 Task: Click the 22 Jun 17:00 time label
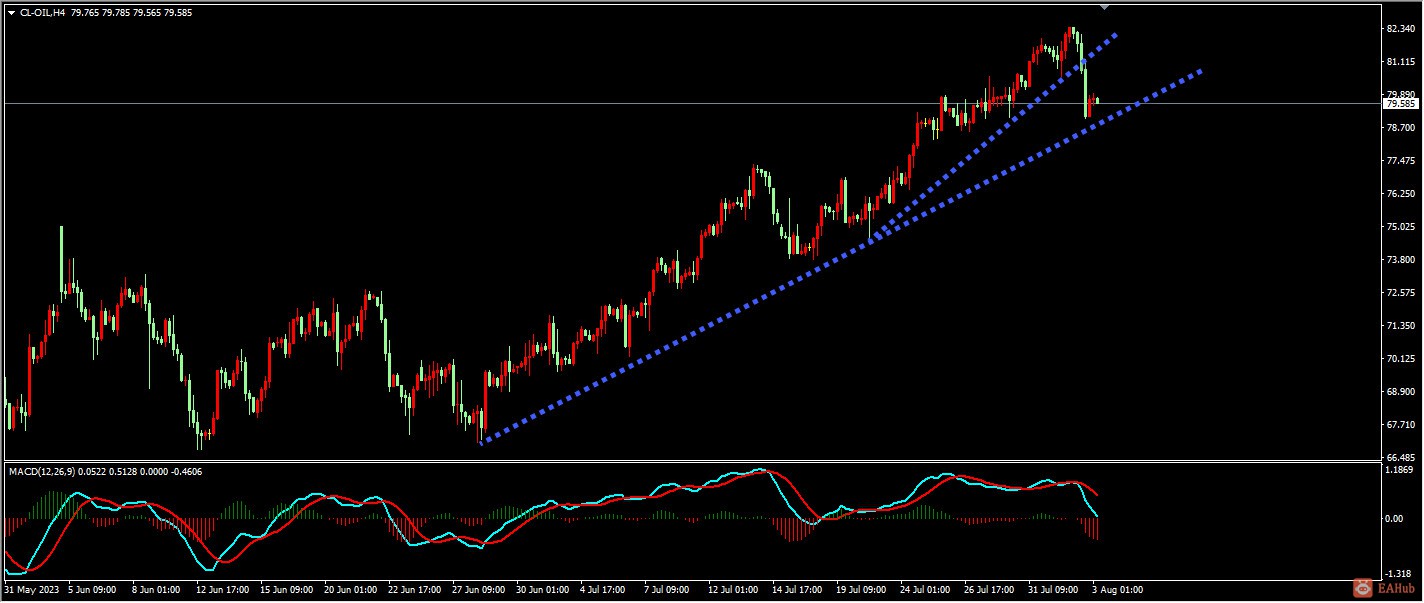coord(415,590)
